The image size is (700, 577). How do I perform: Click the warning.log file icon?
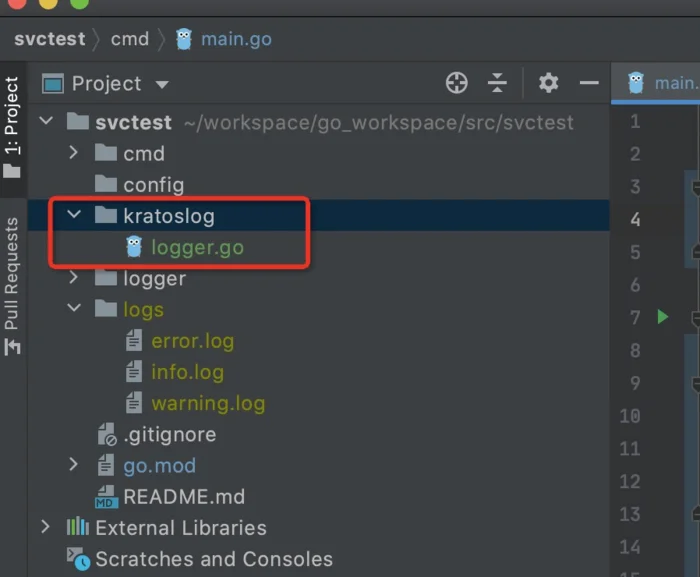click(134, 402)
